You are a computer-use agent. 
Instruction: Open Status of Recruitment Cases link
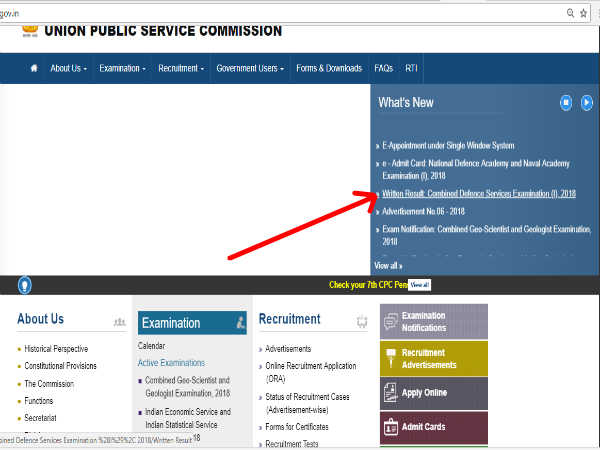(307, 403)
